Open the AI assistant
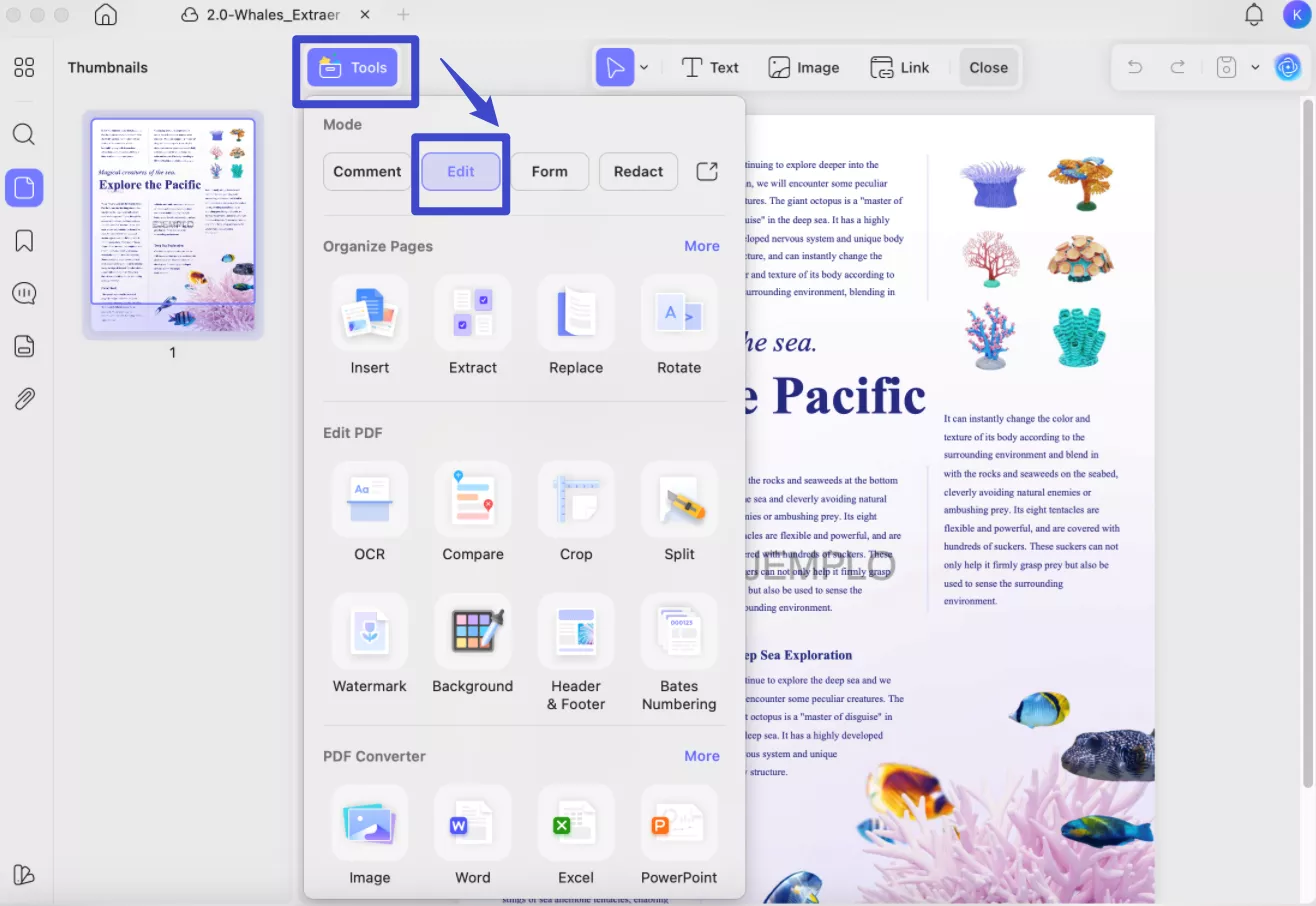1316x906 pixels. (1288, 67)
